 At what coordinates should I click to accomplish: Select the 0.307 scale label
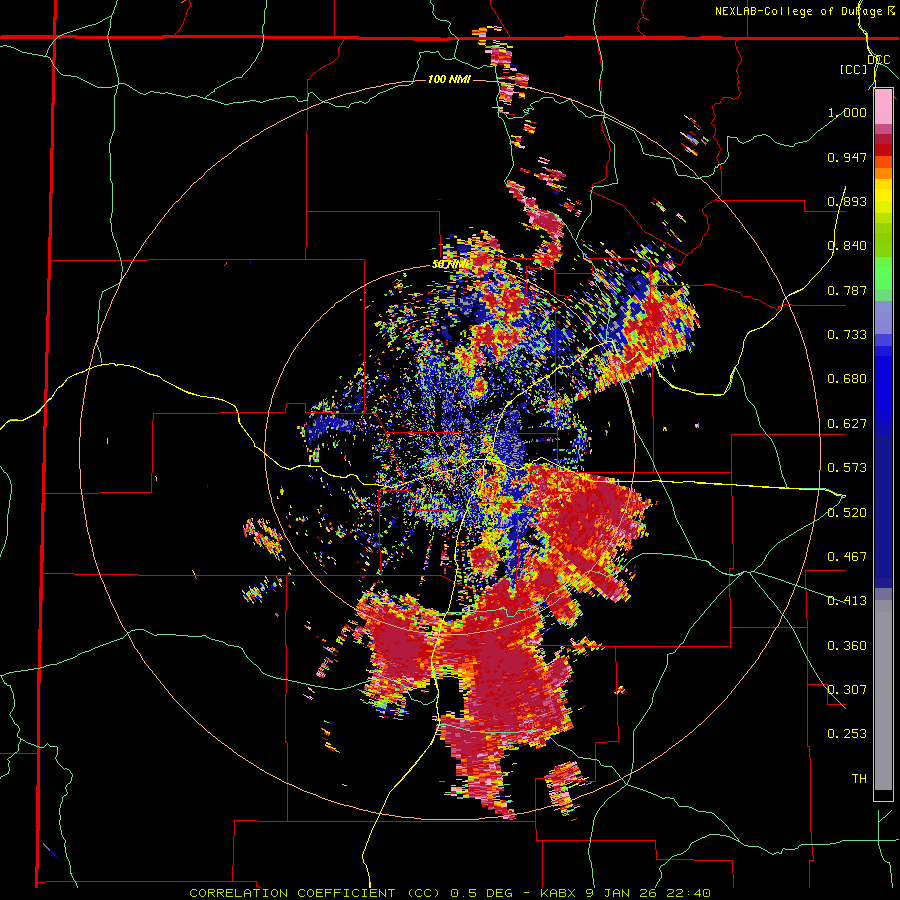847,690
